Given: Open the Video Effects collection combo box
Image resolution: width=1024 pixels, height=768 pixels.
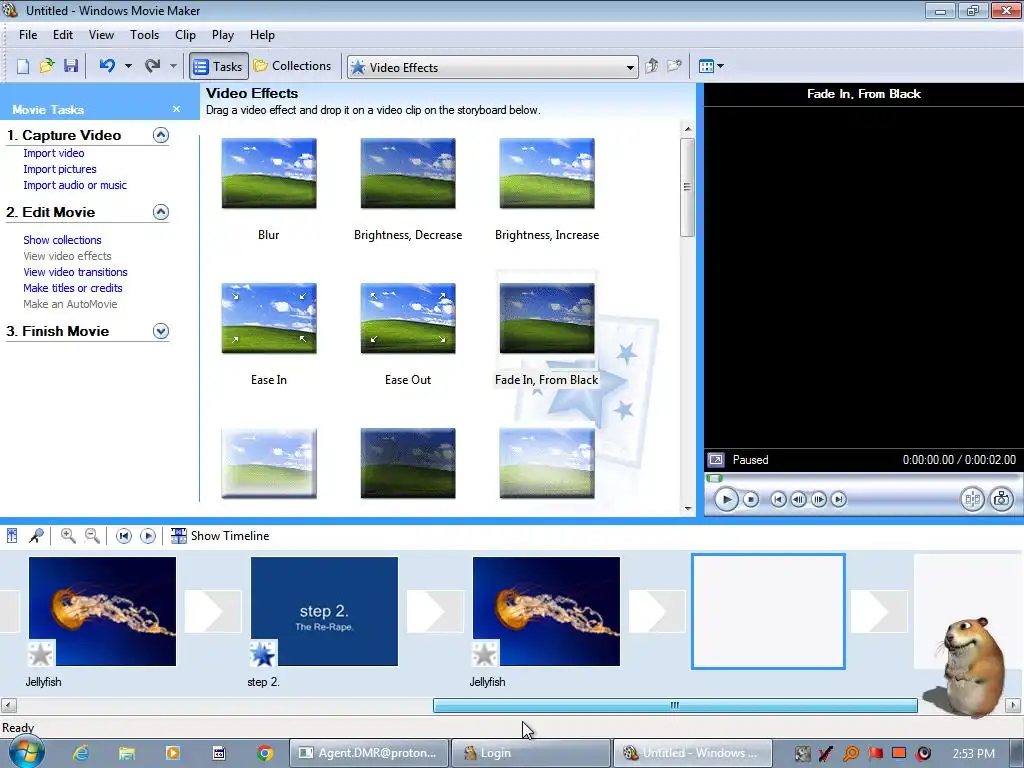Looking at the screenshot, I should (x=492, y=67).
